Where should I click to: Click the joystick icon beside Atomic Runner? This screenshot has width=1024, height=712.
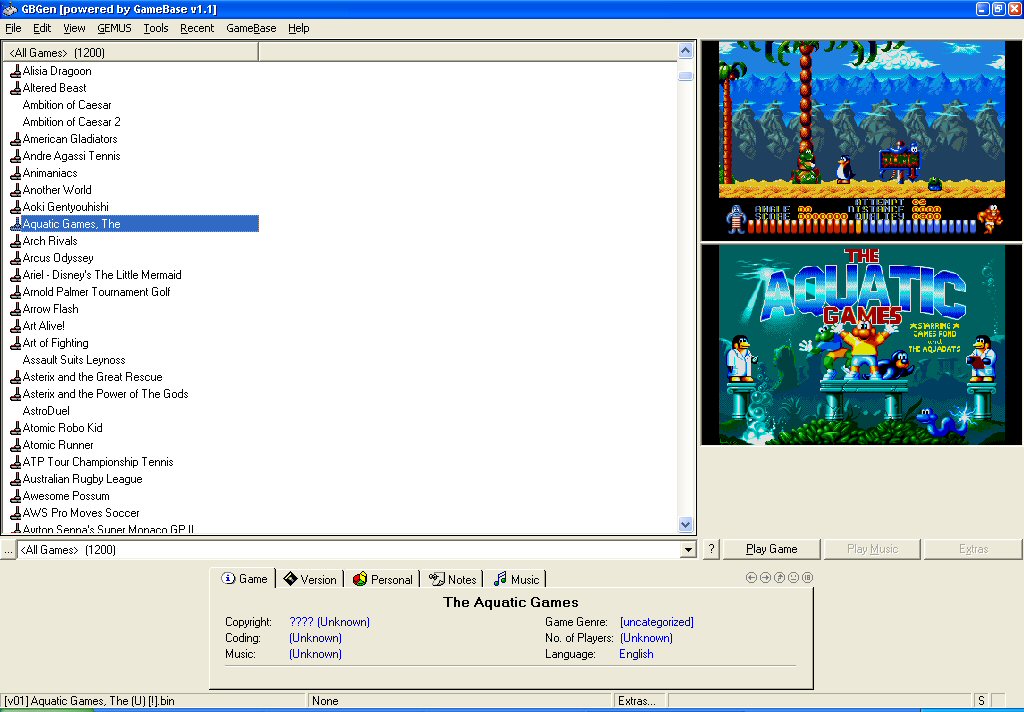pyautogui.click(x=16, y=445)
